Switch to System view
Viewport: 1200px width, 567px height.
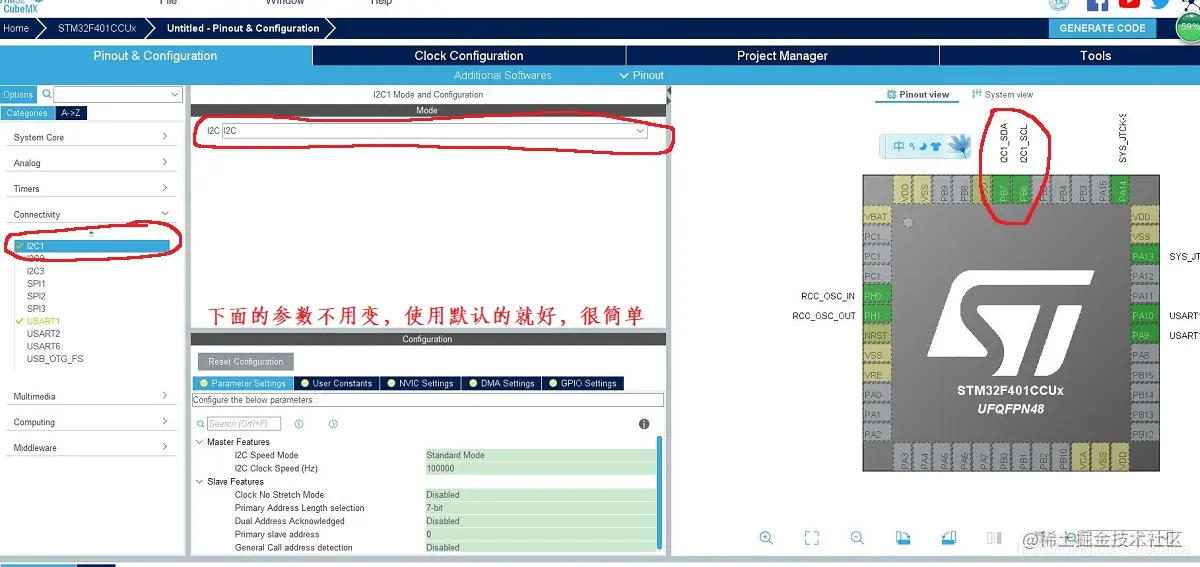[x=1002, y=95]
